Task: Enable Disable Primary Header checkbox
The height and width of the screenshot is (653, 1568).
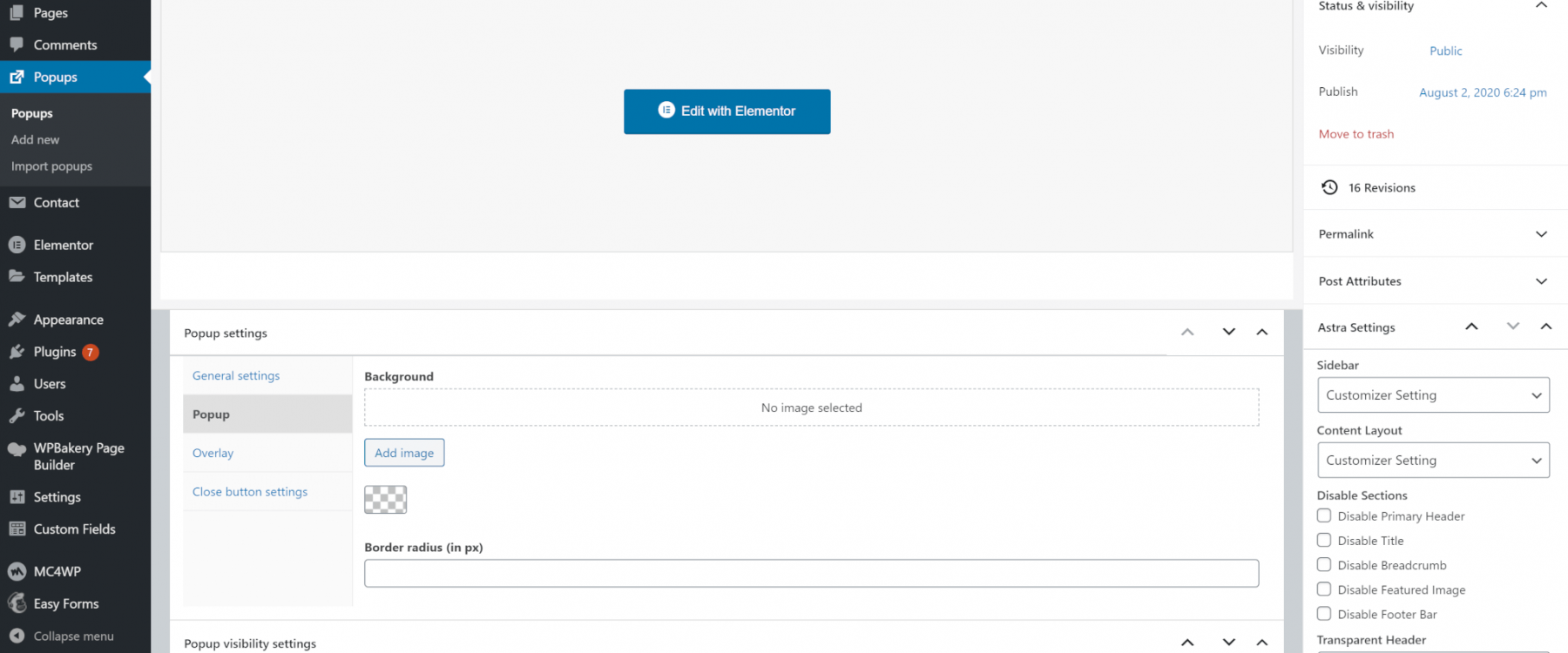Action: pos(1324,515)
